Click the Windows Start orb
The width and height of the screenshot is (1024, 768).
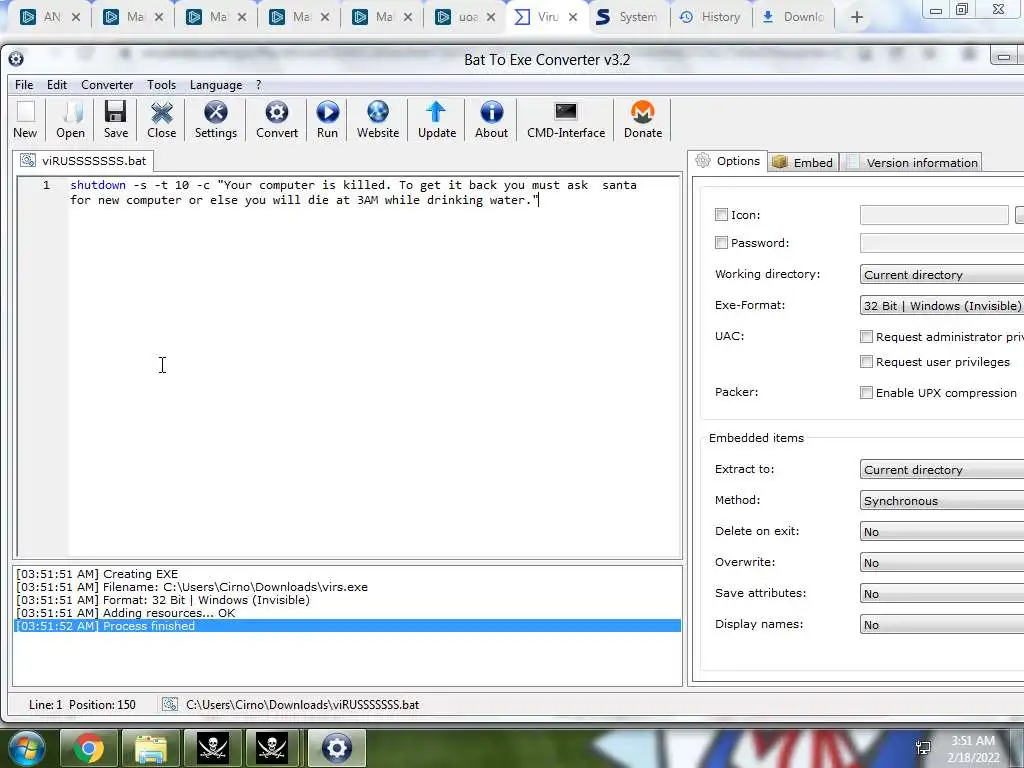(26, 747)
